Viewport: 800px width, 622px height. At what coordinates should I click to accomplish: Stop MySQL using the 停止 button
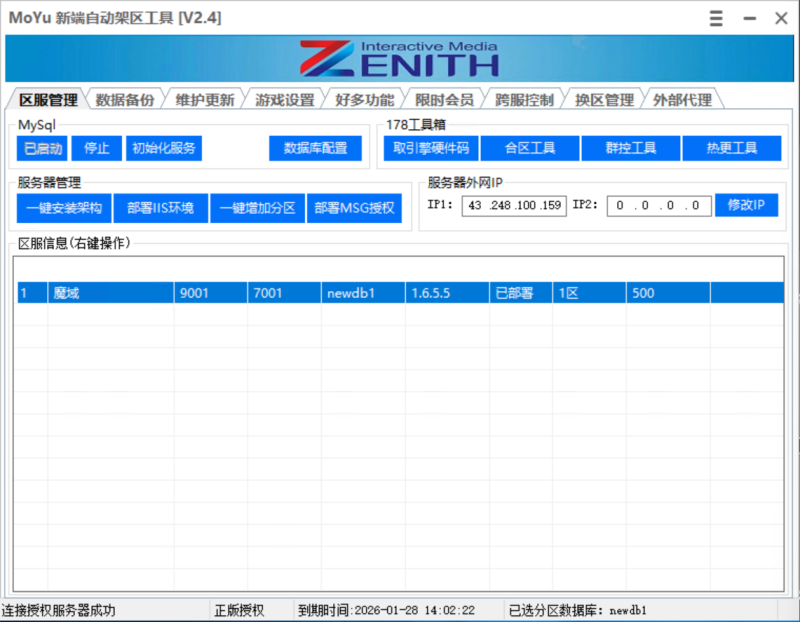(96, 148)
